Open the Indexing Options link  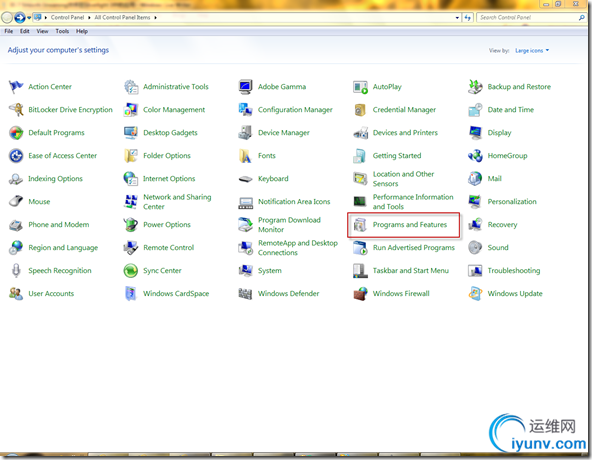(x=55, y=179)
